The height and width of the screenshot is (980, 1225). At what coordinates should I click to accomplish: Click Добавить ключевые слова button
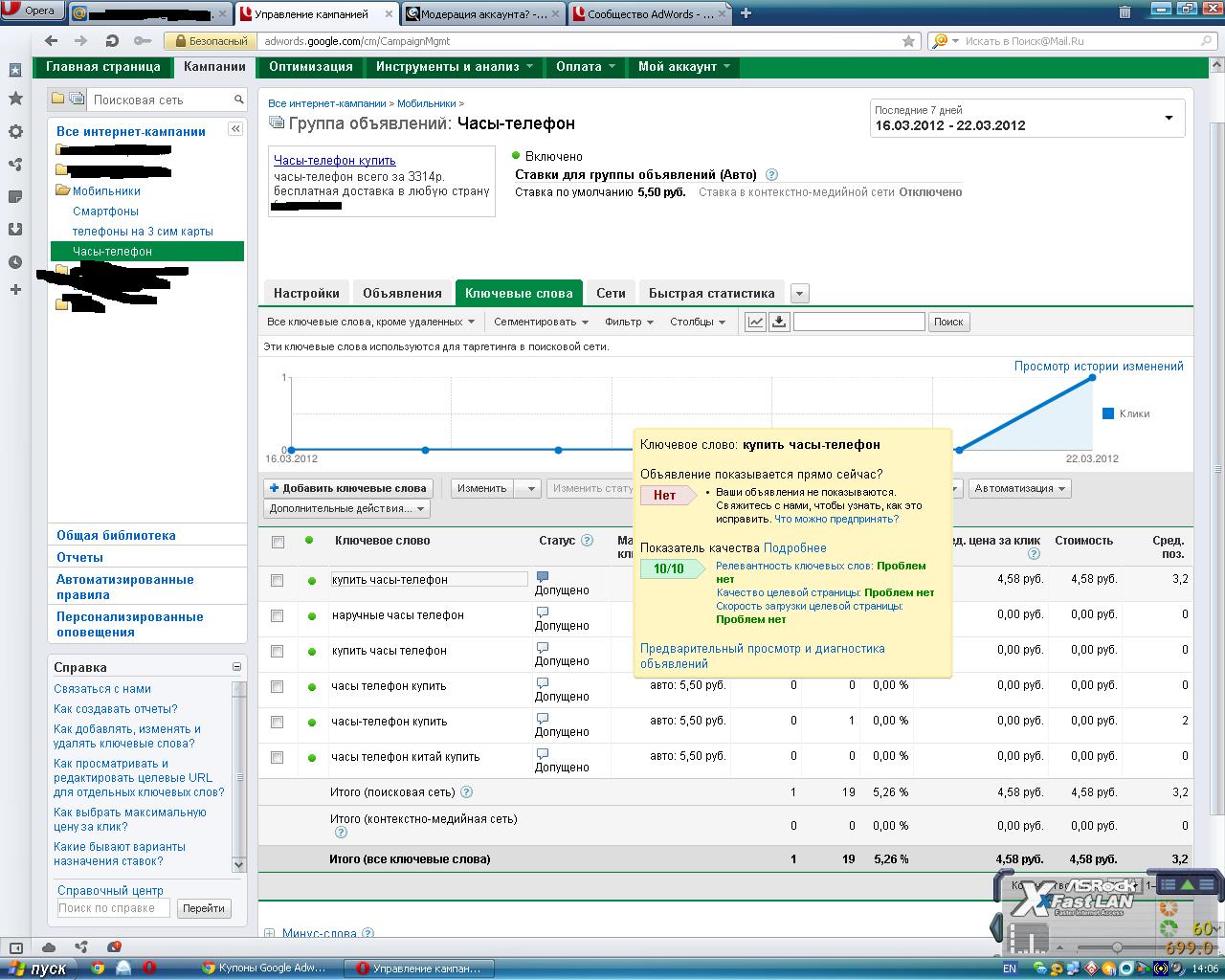click(x=348, y=488)
